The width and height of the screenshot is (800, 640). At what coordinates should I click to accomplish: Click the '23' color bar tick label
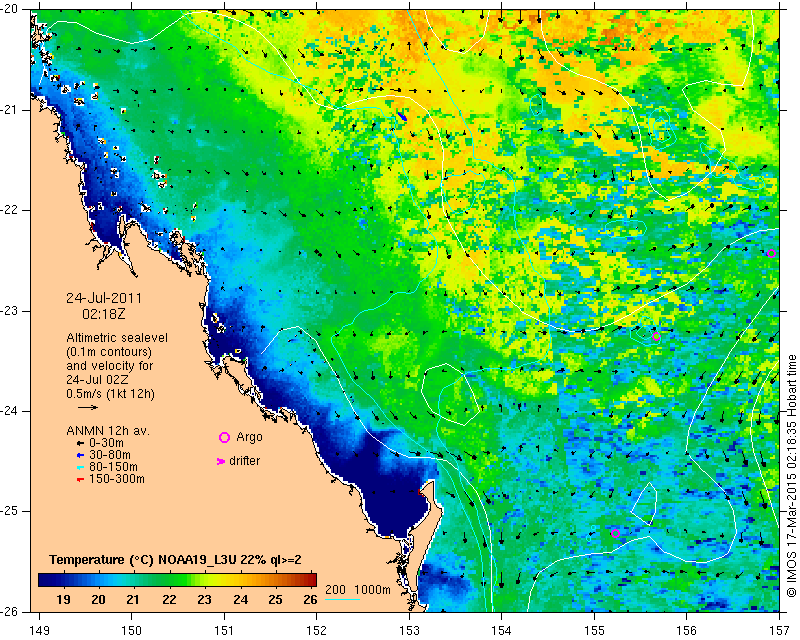tap(204, 599)
